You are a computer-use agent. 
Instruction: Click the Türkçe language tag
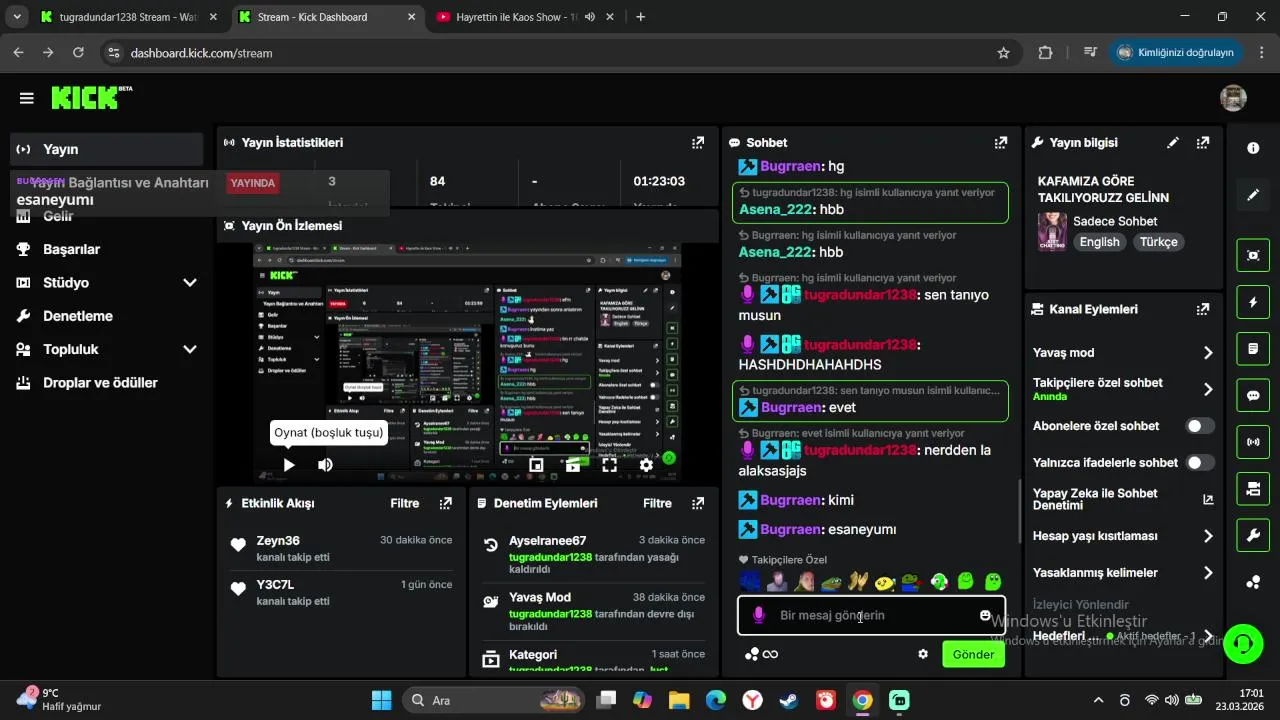click(1159, 242)
